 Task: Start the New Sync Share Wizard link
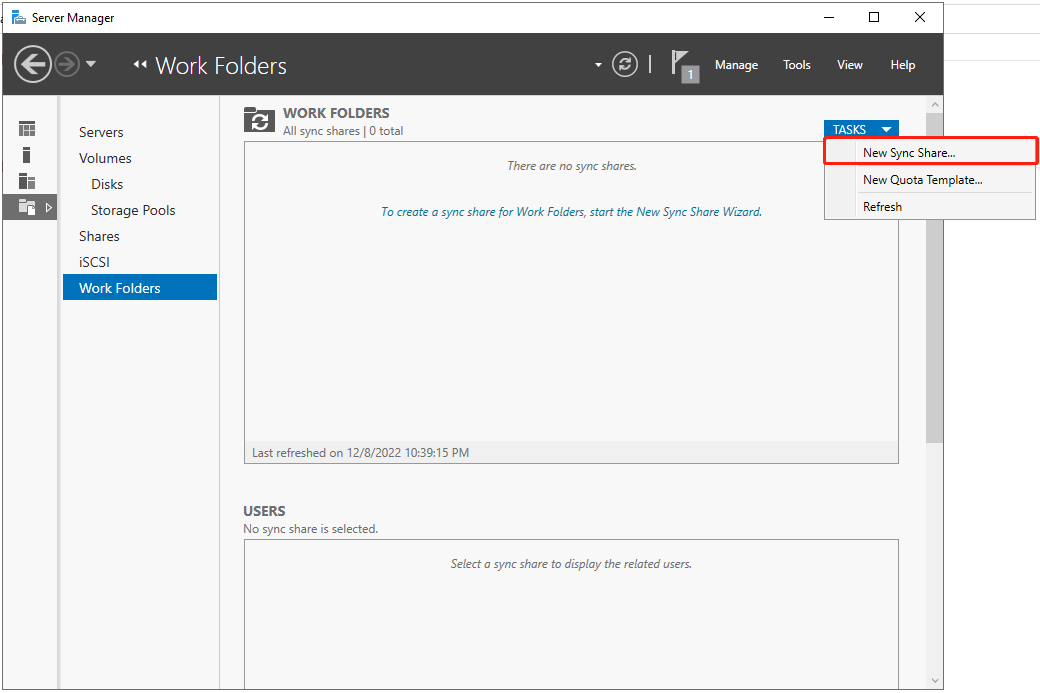(571, 212)
